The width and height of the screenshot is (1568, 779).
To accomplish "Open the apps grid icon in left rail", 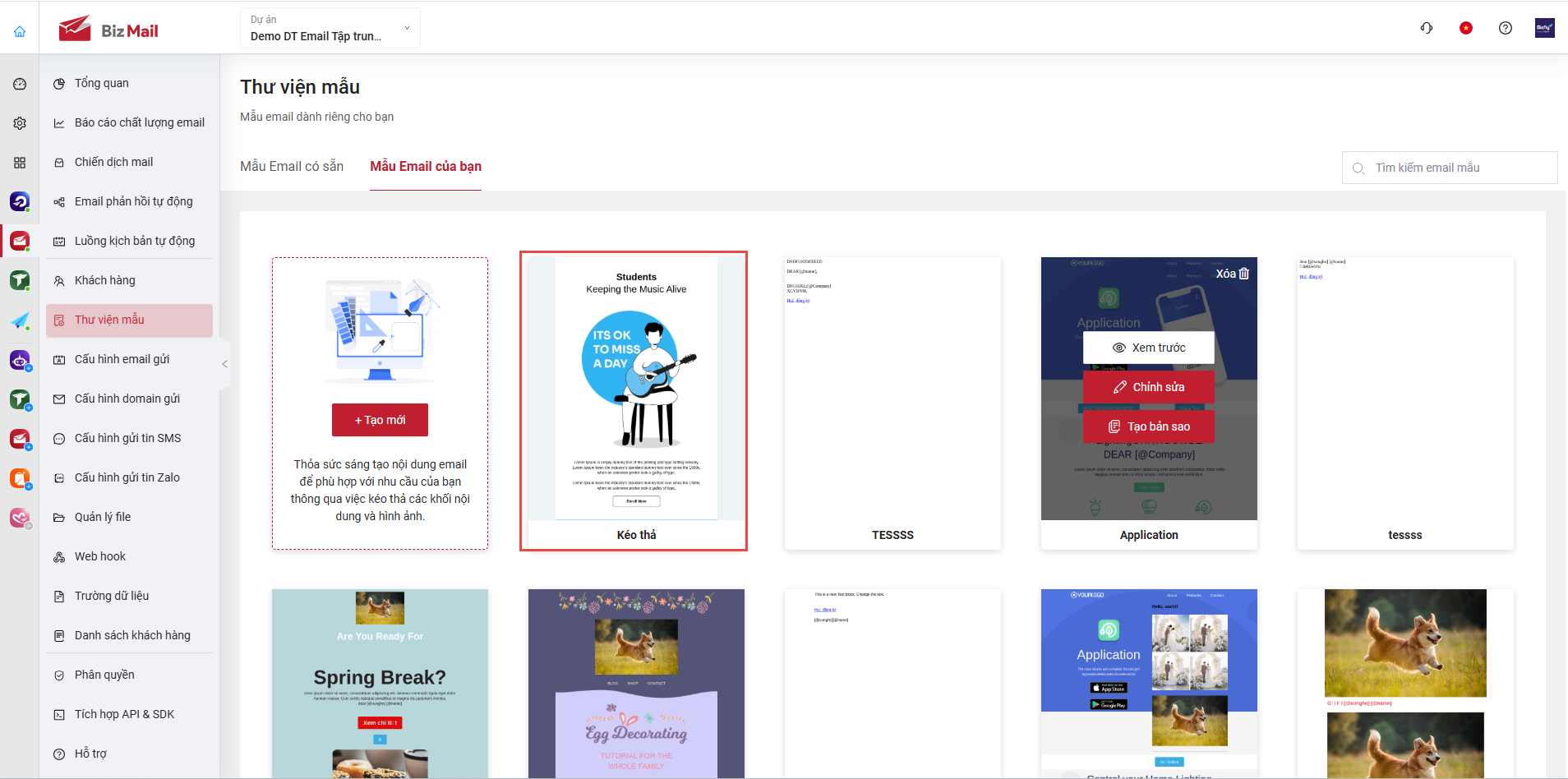I will coord(20,163).
